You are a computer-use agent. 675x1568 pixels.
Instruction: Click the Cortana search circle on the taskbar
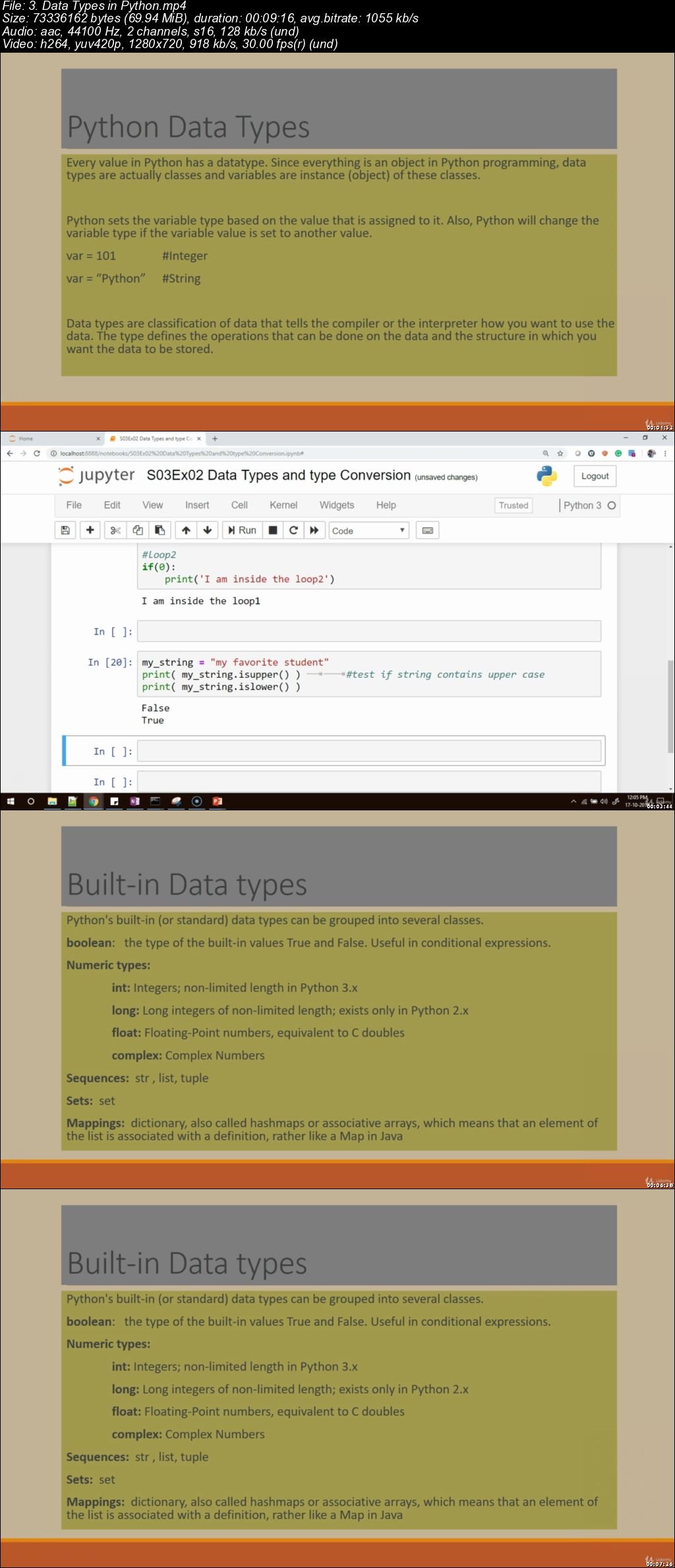point(30,801)
